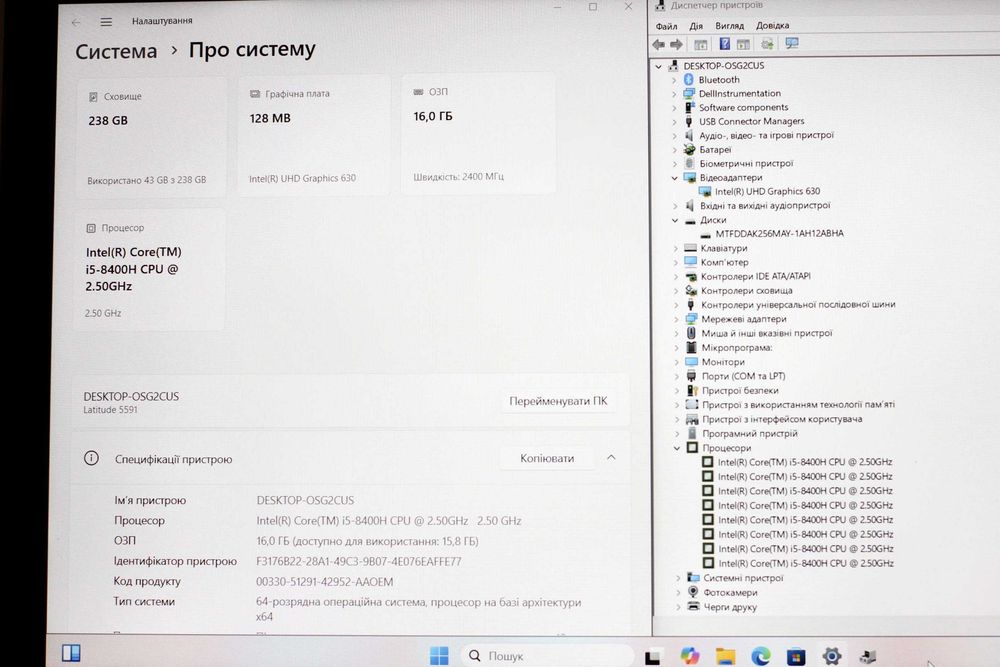
Task: Select the last i5-8400H processor entry
Action: point(806,564)
